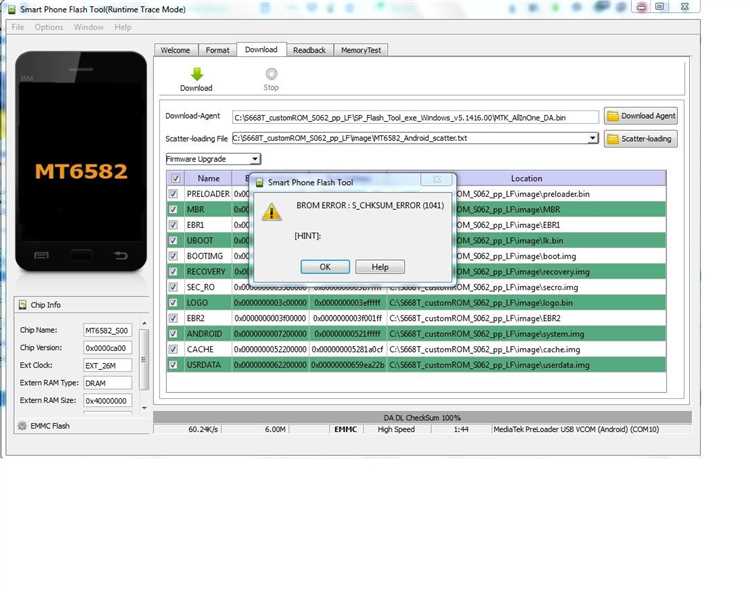This screenshot has width=750, height=592.
Task: Click the EMMC Flash panel icon
Action: pyautogui.click(x=22, y=426)
